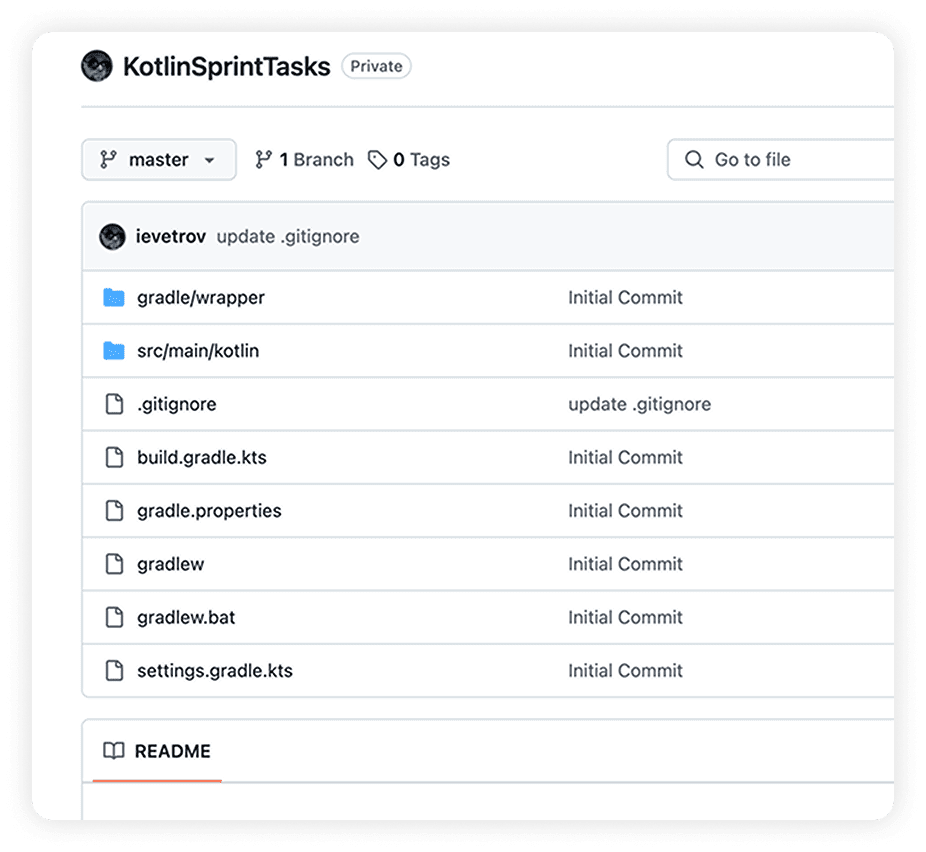Click the gradle/wrapper folder icon
The height and width of the screenshot is (852, 926).
(114, 298)
